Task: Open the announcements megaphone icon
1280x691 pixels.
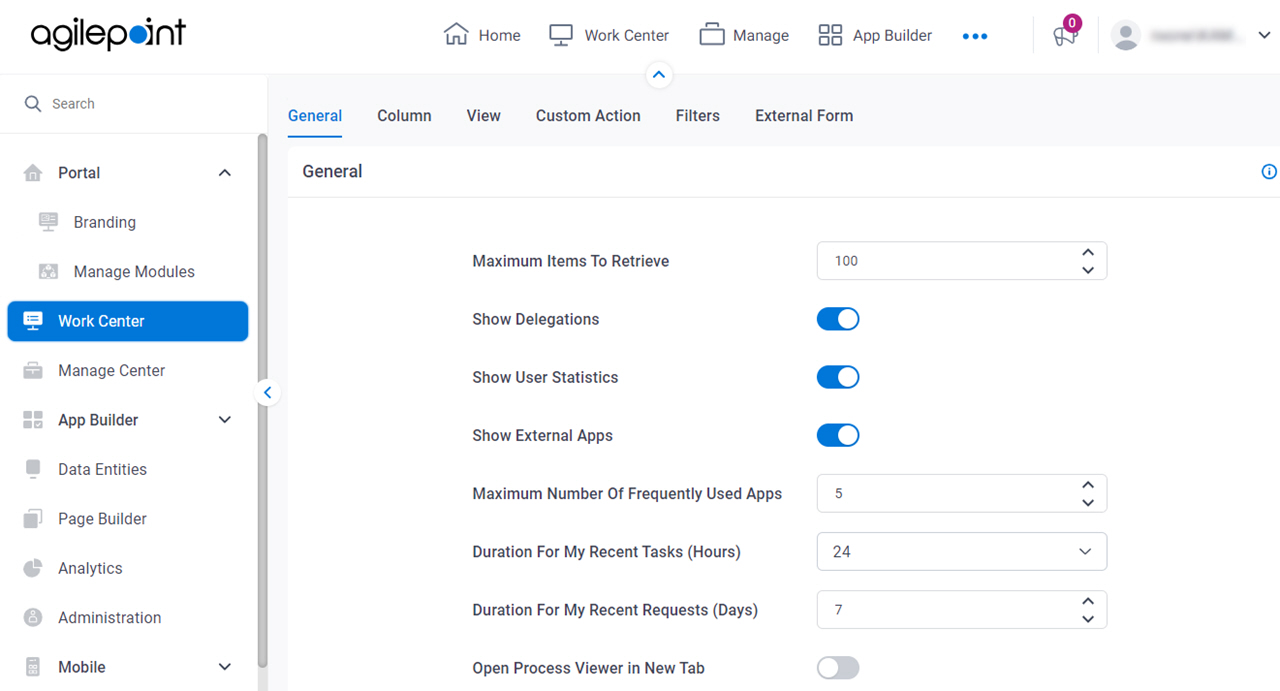Action: pyautogui.click(x=1064, y=36)
